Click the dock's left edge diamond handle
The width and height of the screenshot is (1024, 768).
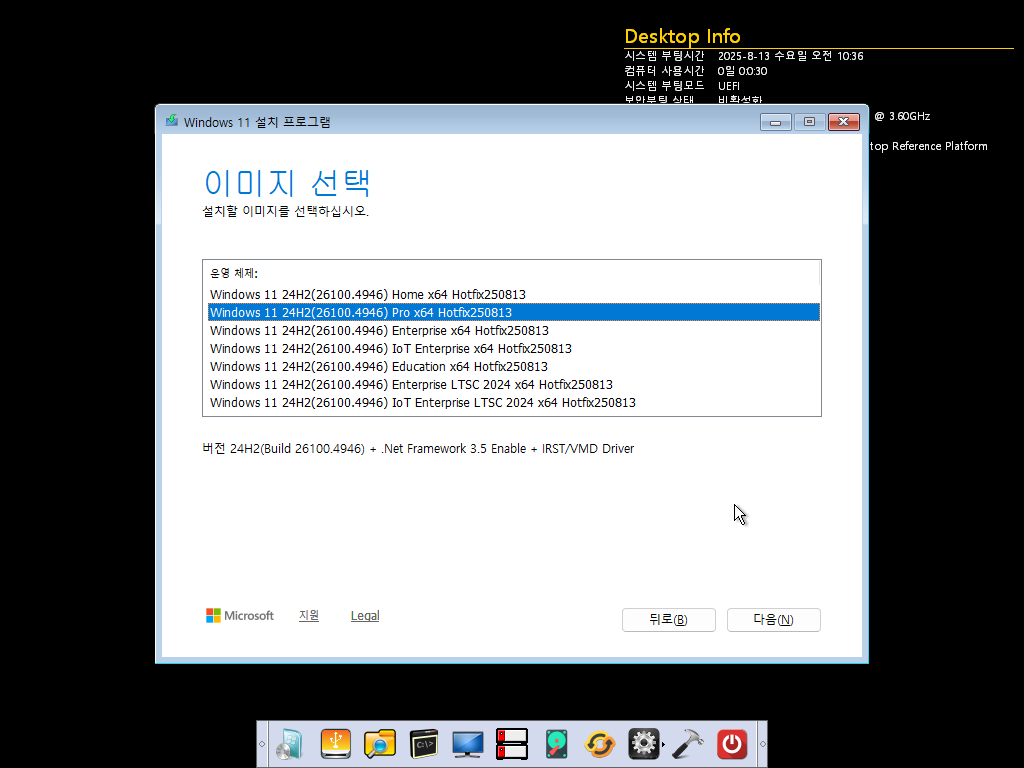(x=262, y=744)
